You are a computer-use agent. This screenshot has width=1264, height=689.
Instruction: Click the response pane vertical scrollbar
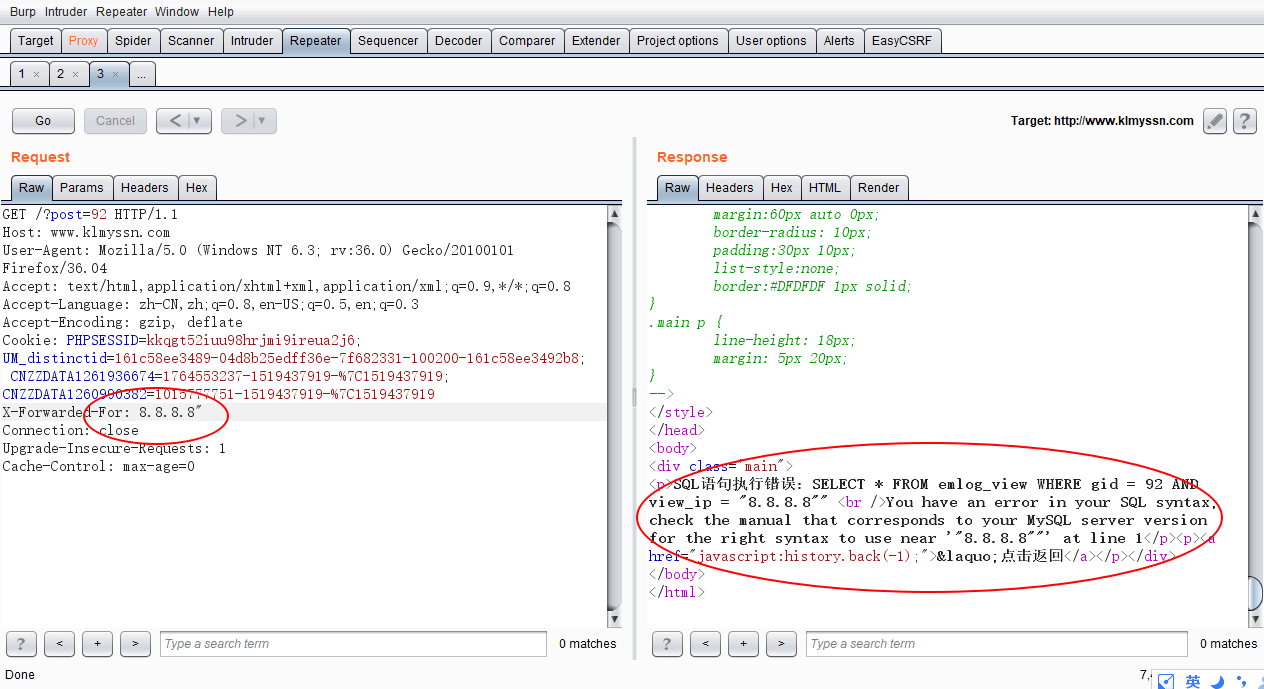pos(1255,400)
